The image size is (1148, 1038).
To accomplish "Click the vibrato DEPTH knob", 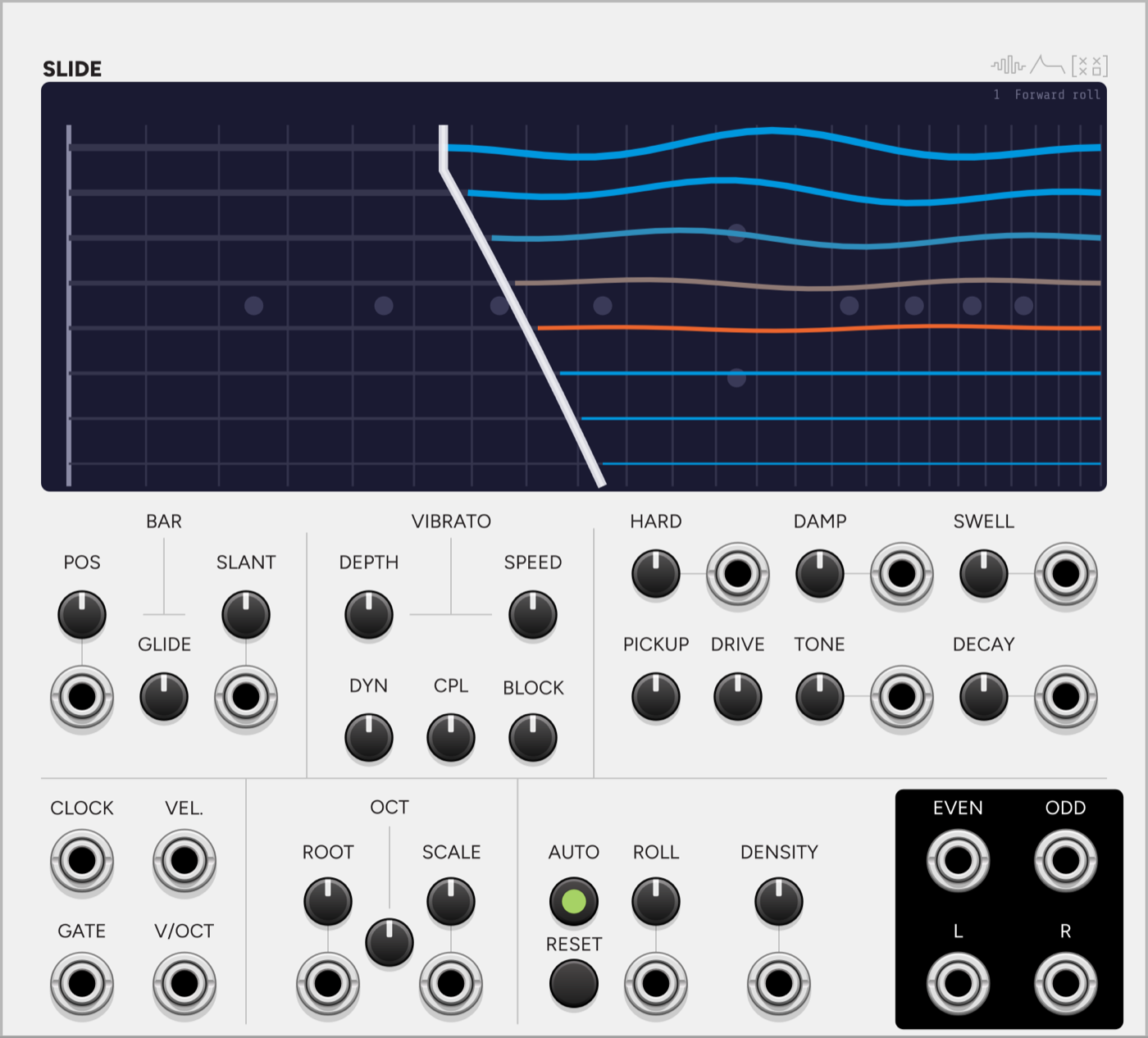I will point(369,615).
